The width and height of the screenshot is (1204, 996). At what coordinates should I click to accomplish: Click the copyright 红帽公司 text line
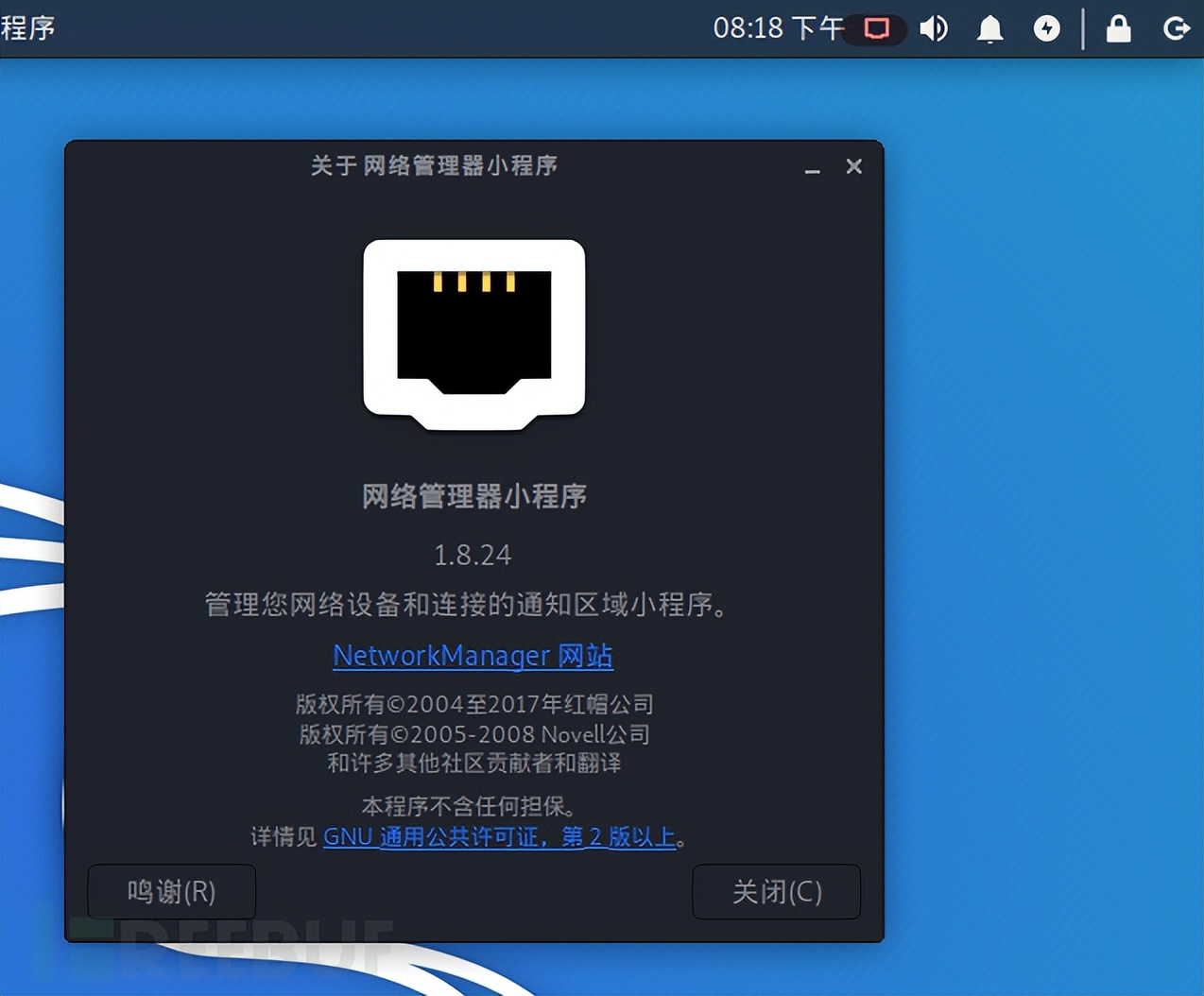pyautogui.click(x=473, y=704)
